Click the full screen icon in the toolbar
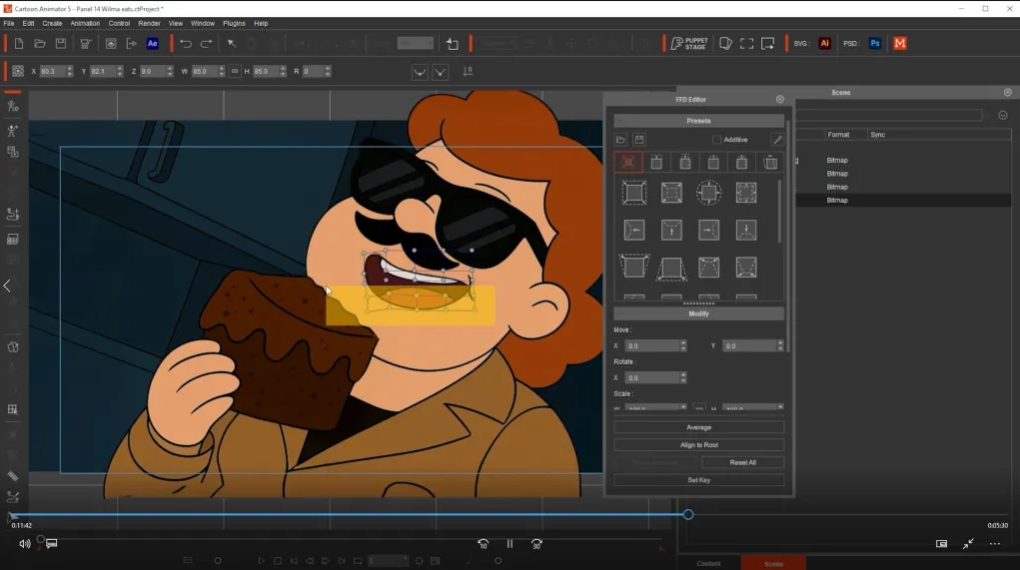 coord(747,44)
